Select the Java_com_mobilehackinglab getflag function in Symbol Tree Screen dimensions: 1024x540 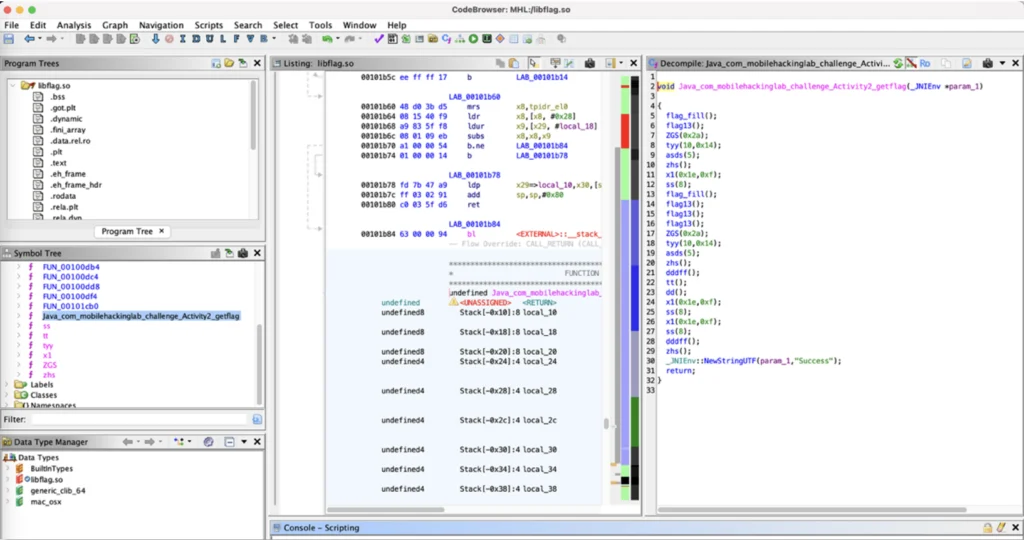pos(141,316)
